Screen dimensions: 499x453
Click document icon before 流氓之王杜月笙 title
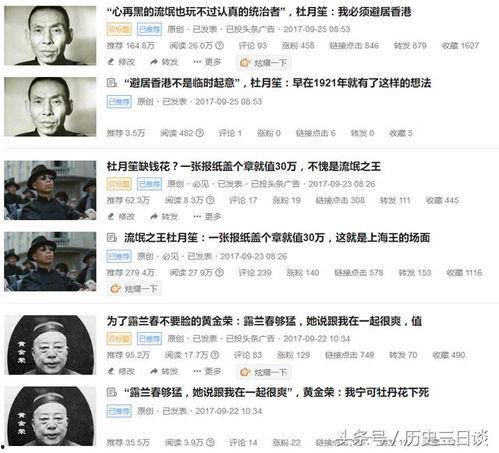[x=112, y=238]
